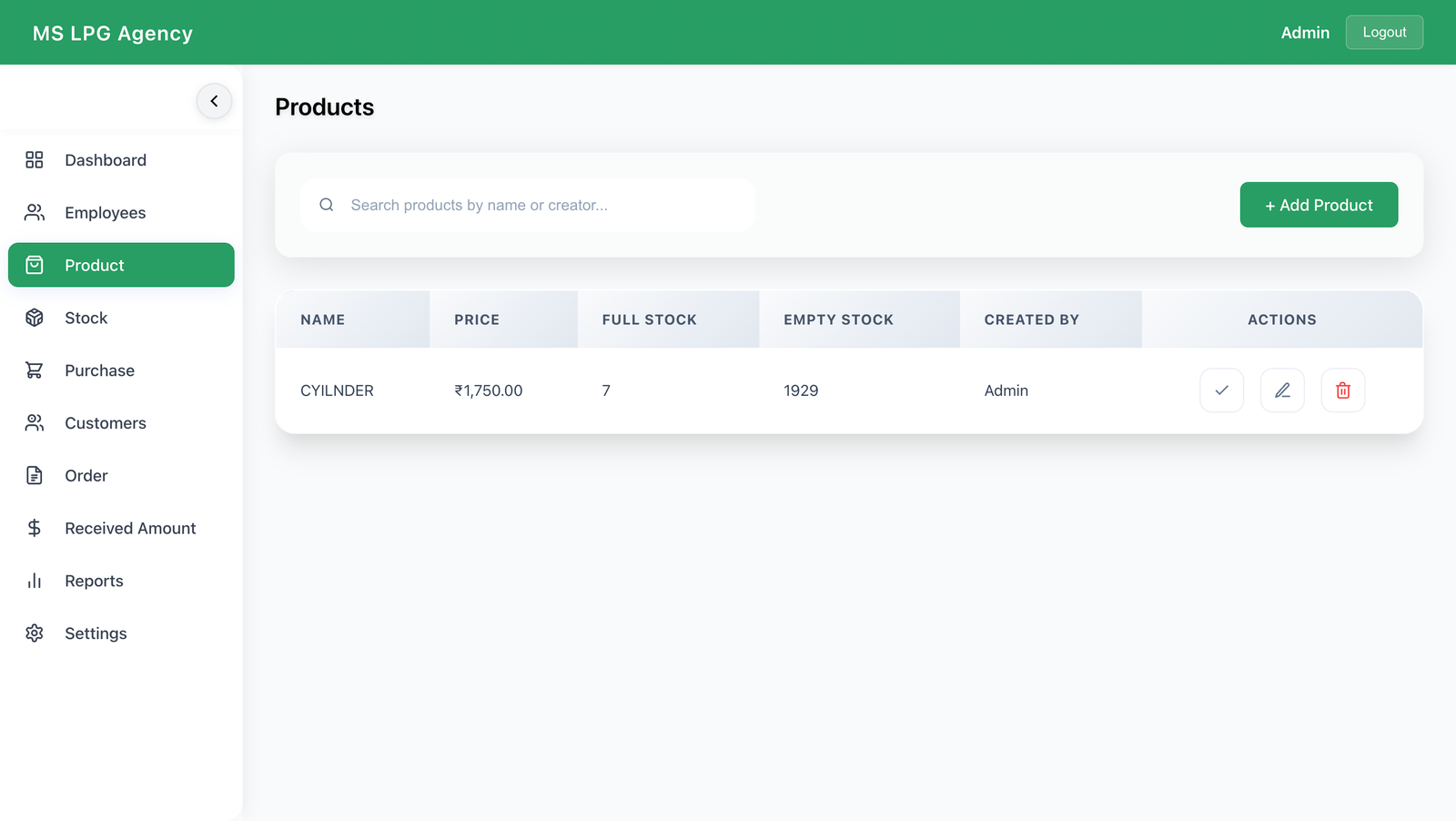Delete the CYILNDER product with trash icon
Screen dimensions: 1456x821
(1343, 390)
